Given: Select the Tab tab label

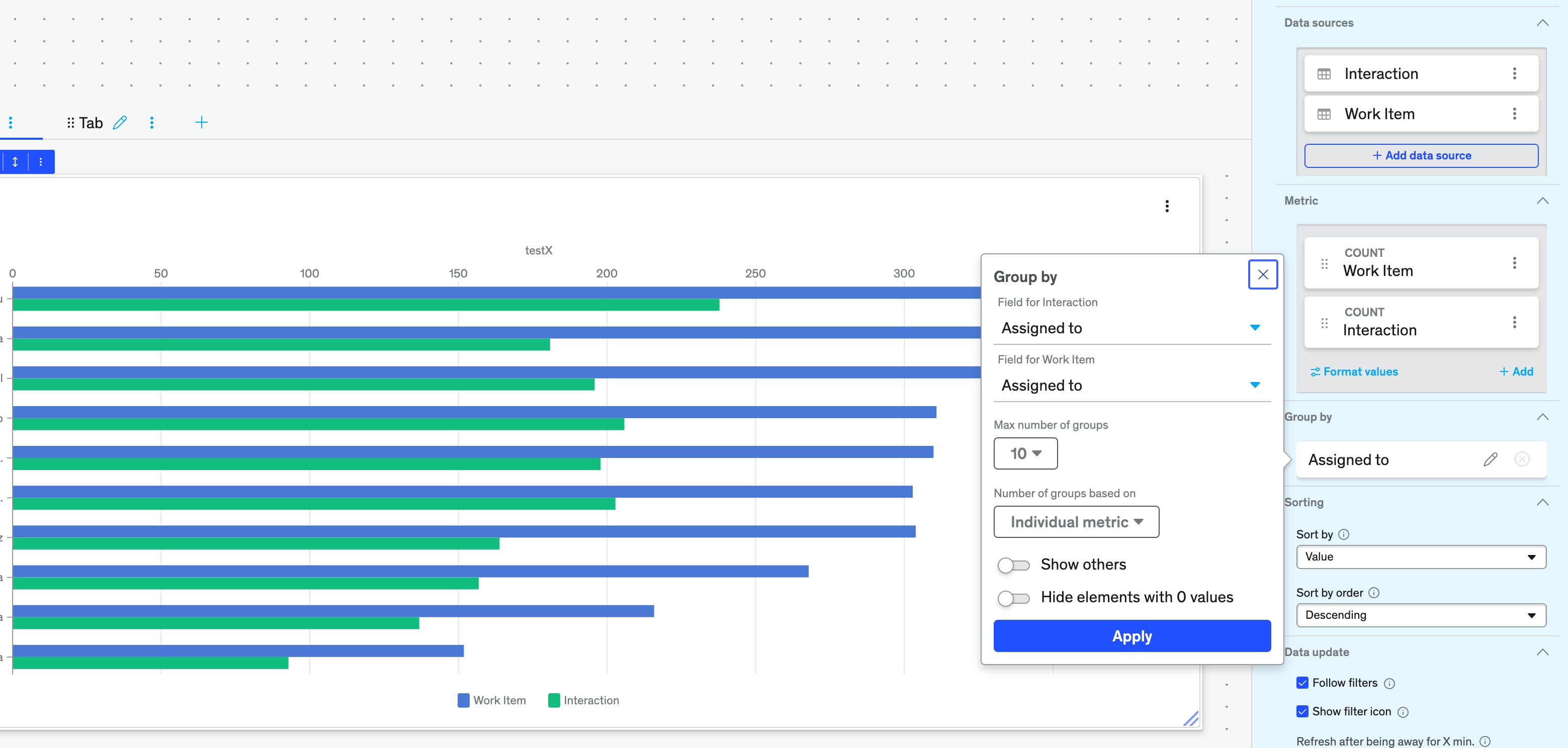Looking at the screenshot, I should coord(91,124).
